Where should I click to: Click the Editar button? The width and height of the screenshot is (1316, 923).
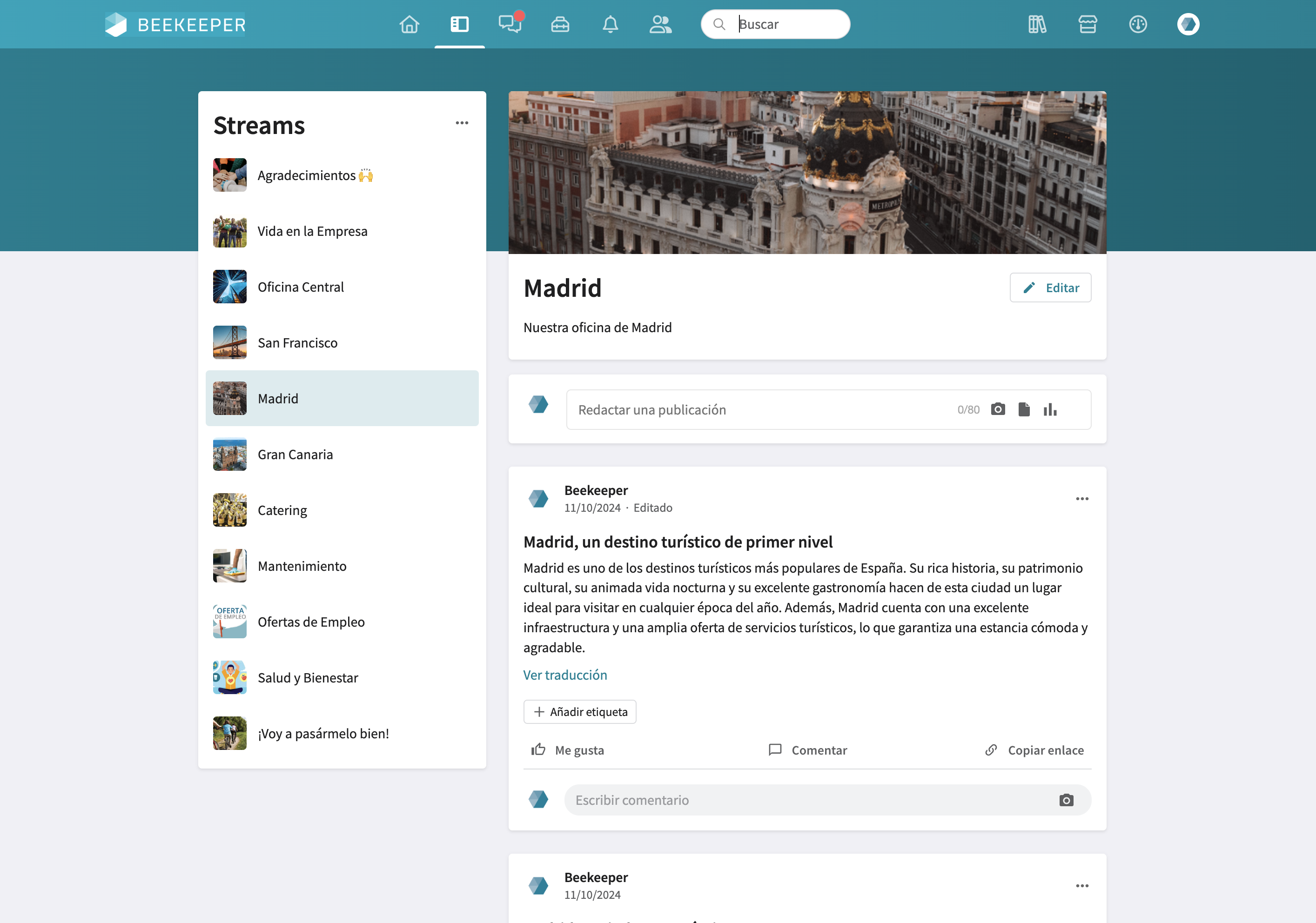click(1050, 288)
